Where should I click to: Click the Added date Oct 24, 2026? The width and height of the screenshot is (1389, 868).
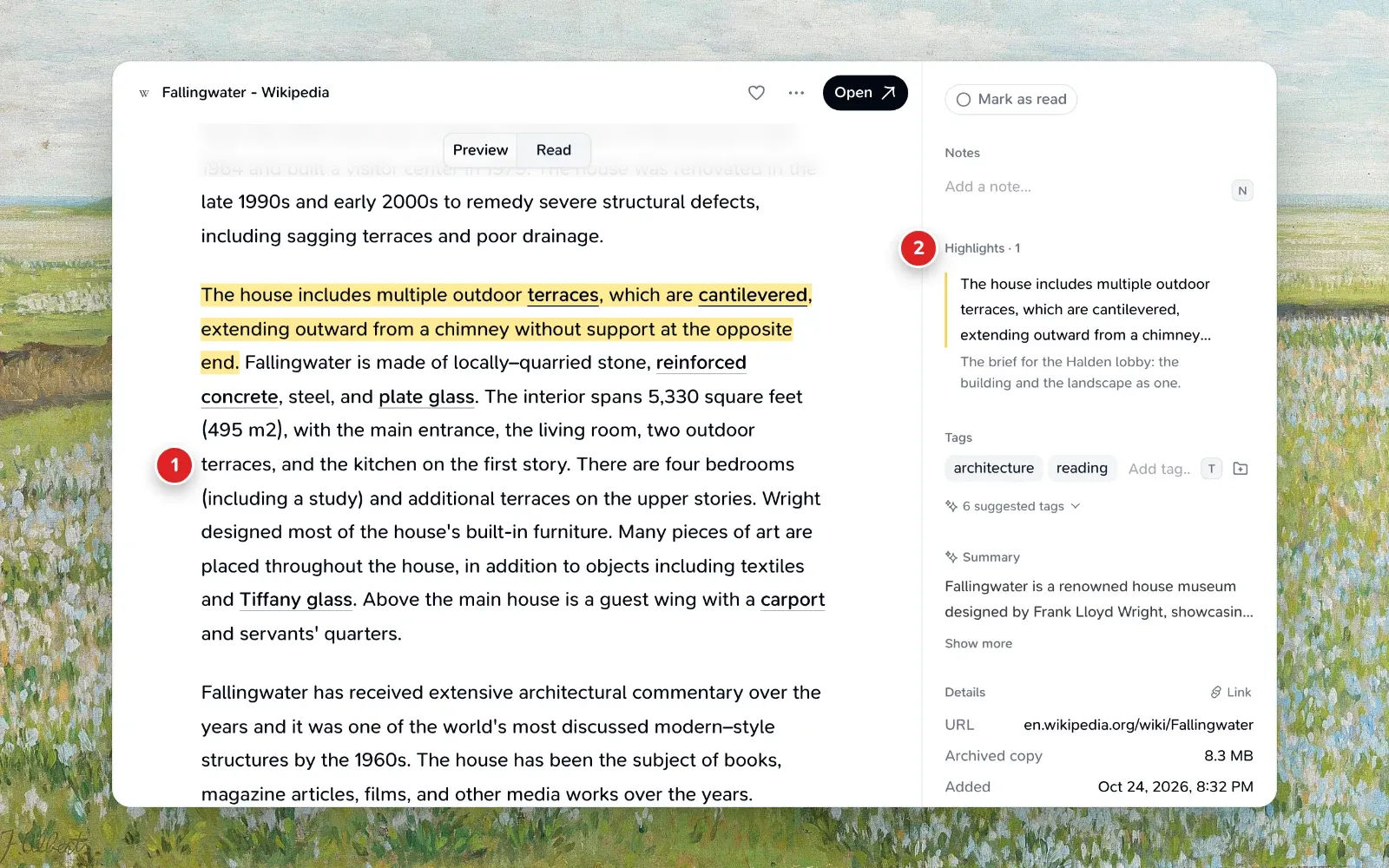1175,787
